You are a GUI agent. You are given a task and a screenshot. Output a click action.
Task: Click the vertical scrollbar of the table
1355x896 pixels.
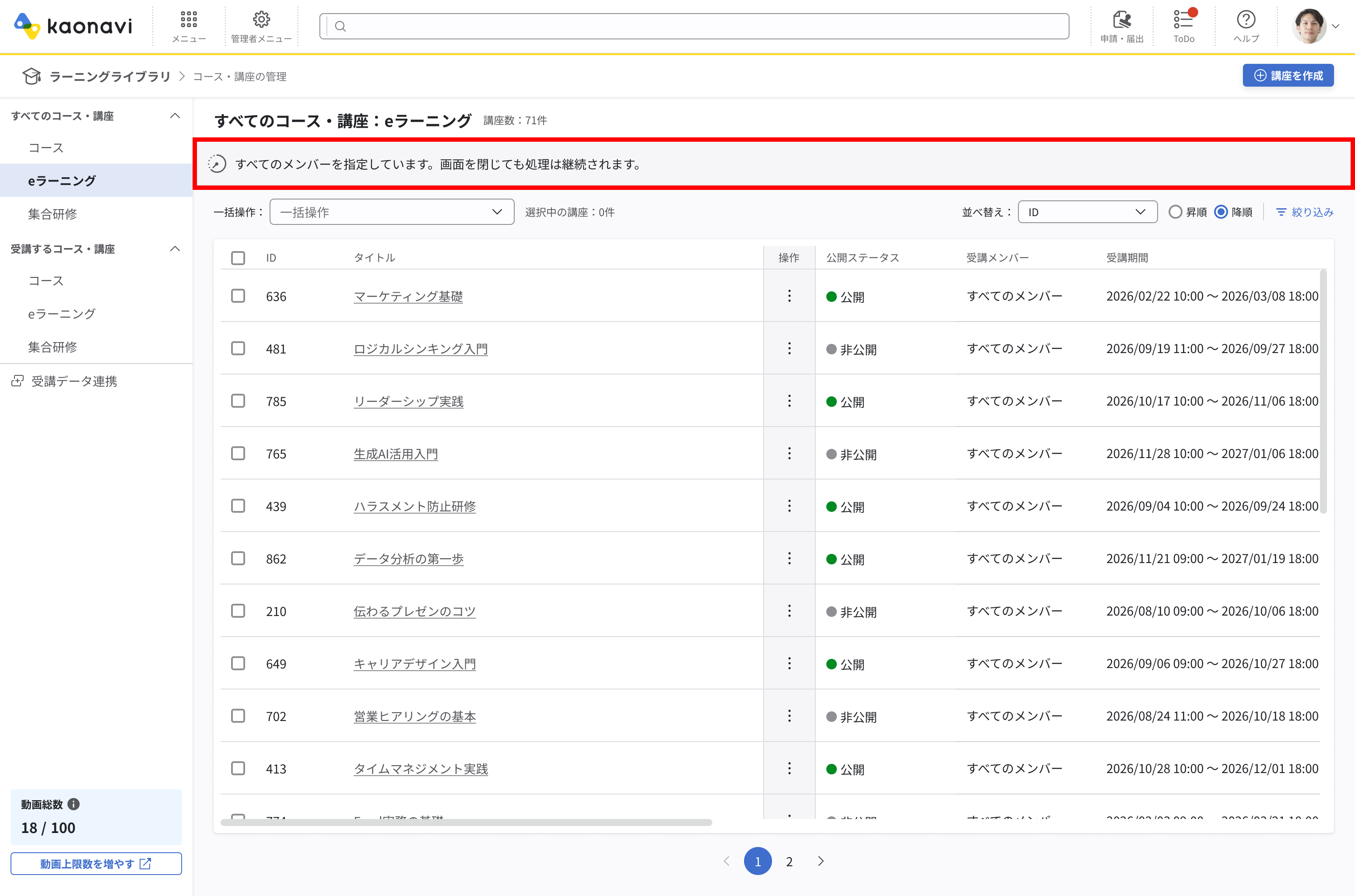coord(1323,392)
